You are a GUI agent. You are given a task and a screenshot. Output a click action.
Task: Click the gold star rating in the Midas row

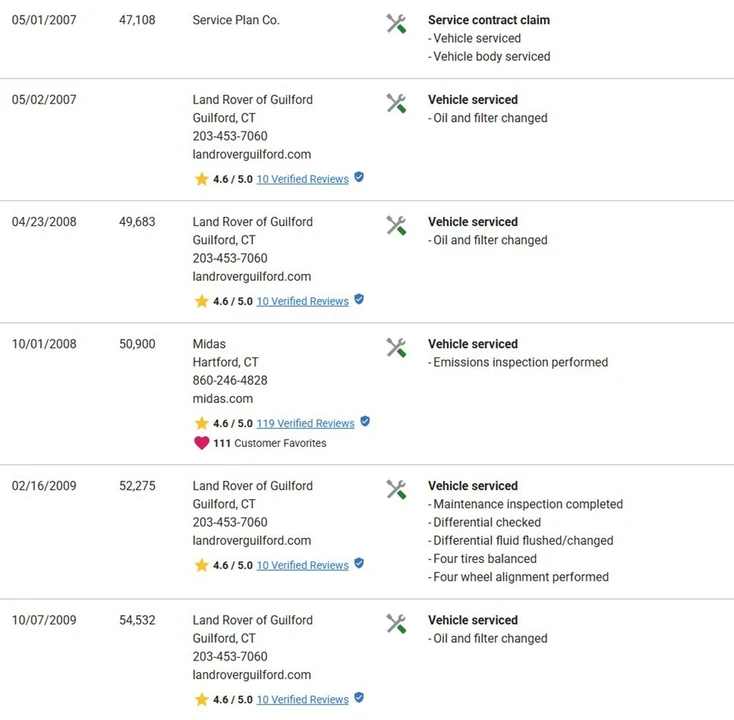click(202, 423)
